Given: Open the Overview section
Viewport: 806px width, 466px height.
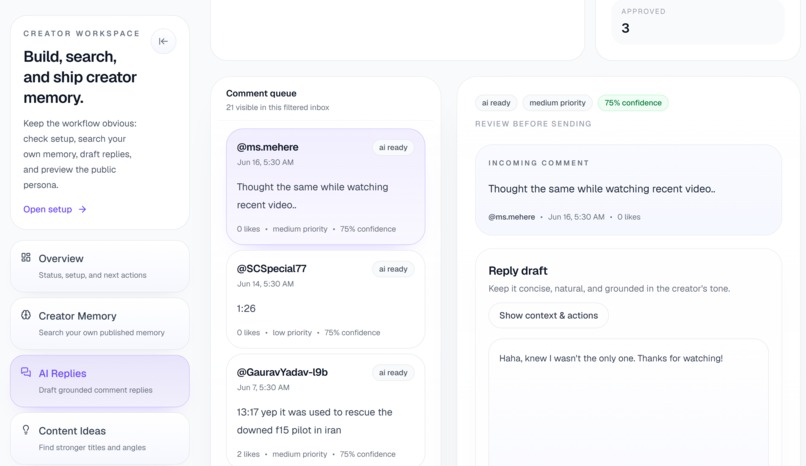Looking at the screenshot, I should point(100,266).
